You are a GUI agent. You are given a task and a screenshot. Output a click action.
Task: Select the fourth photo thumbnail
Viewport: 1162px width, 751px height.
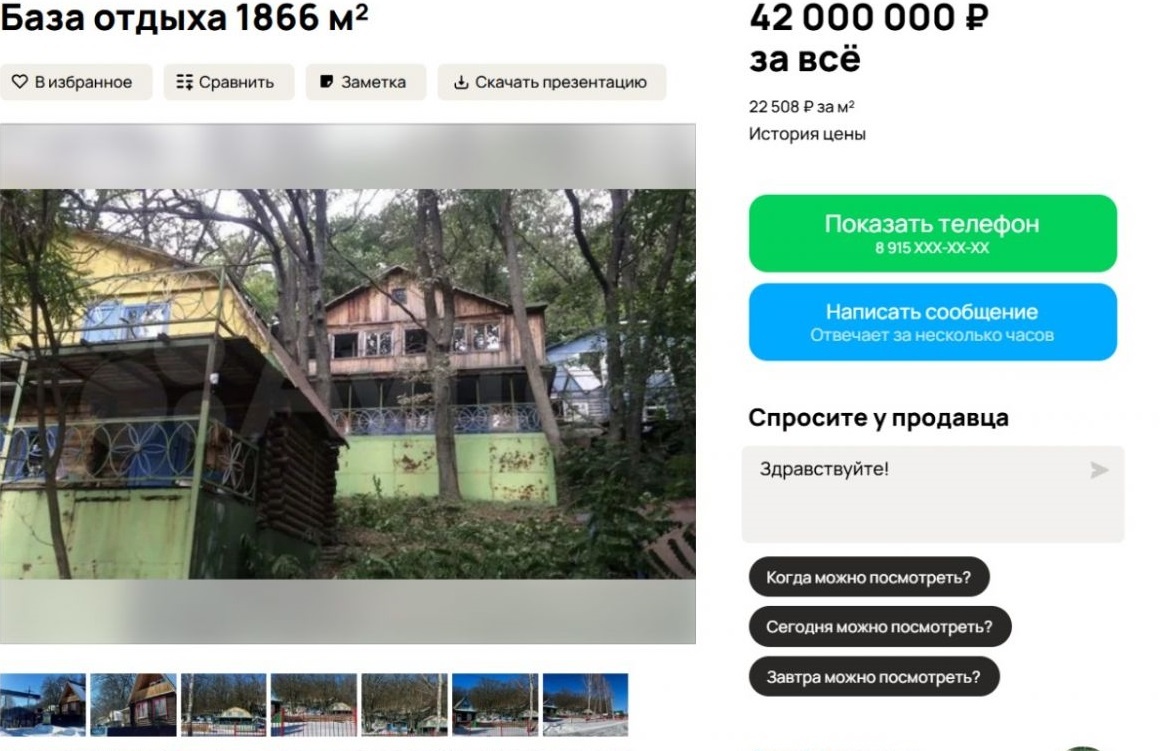314,704
